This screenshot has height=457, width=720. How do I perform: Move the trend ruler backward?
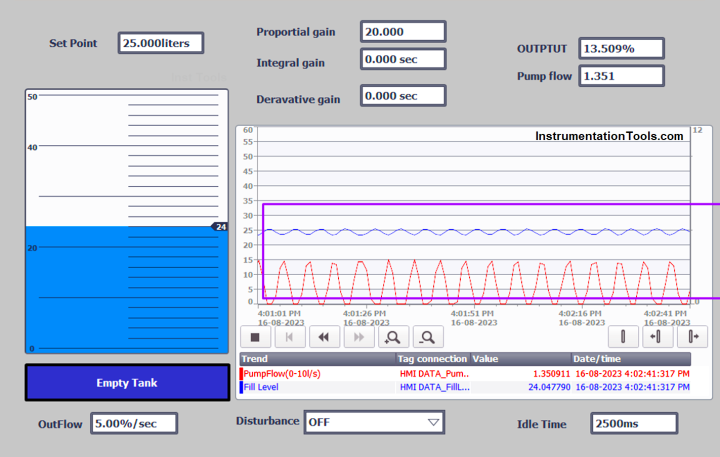click(657, 337)
